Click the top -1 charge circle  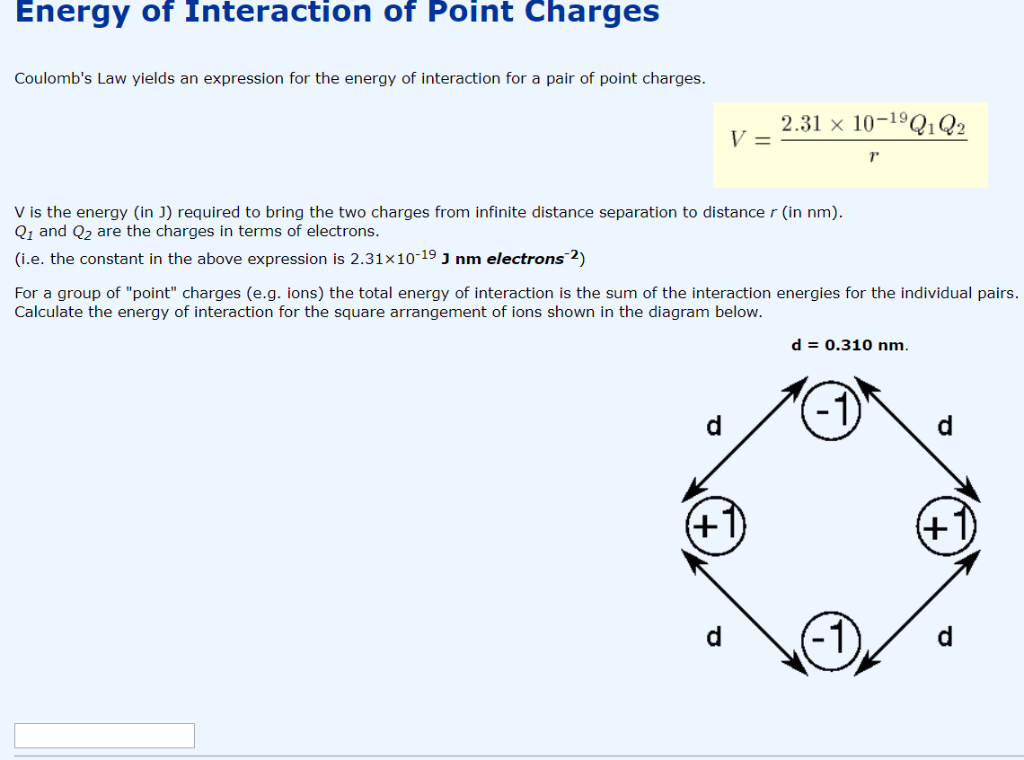click(x=831, y=410)
